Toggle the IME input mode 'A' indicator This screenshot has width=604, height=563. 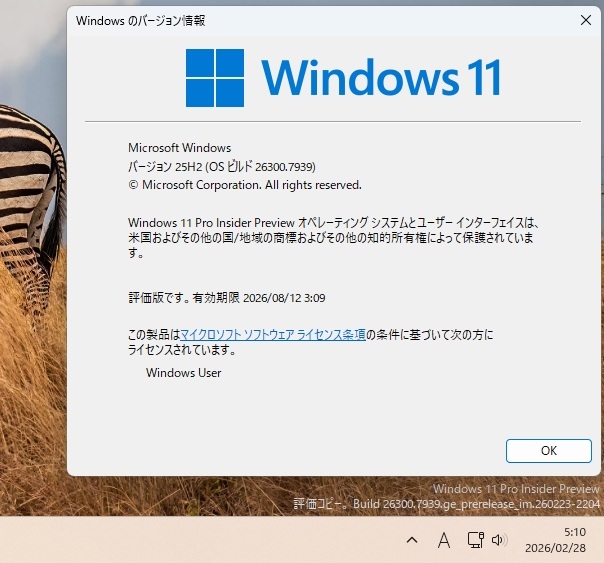444,540
